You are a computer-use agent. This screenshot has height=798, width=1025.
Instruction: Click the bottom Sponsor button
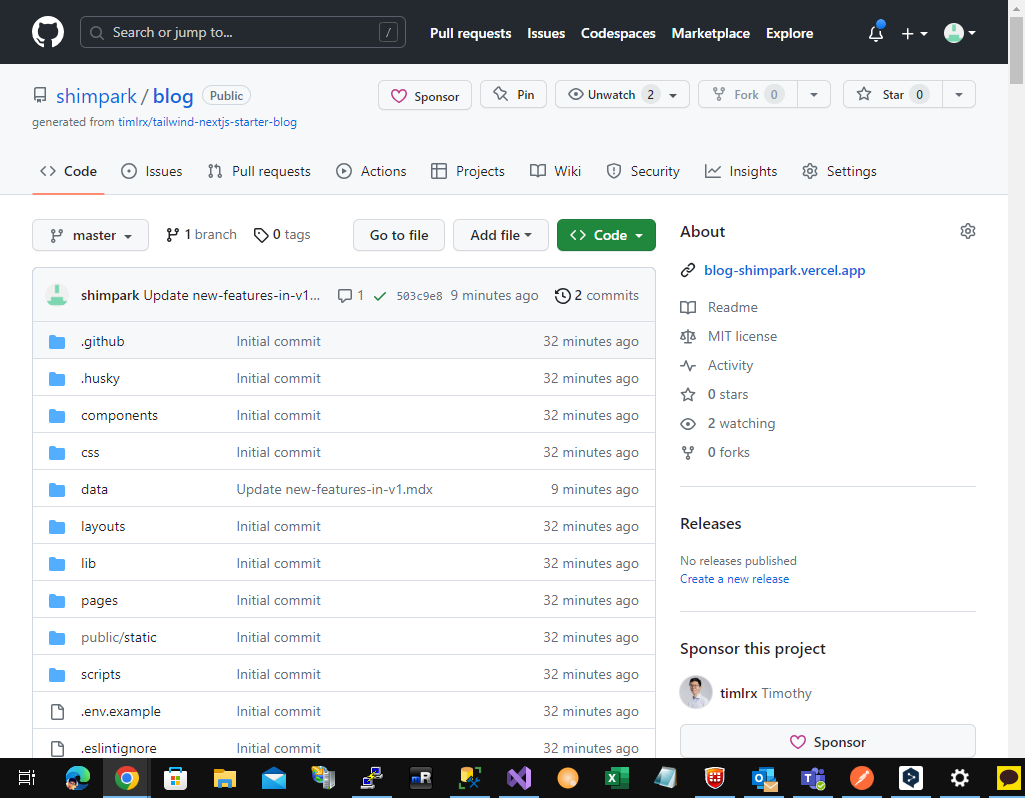point(828,742)
